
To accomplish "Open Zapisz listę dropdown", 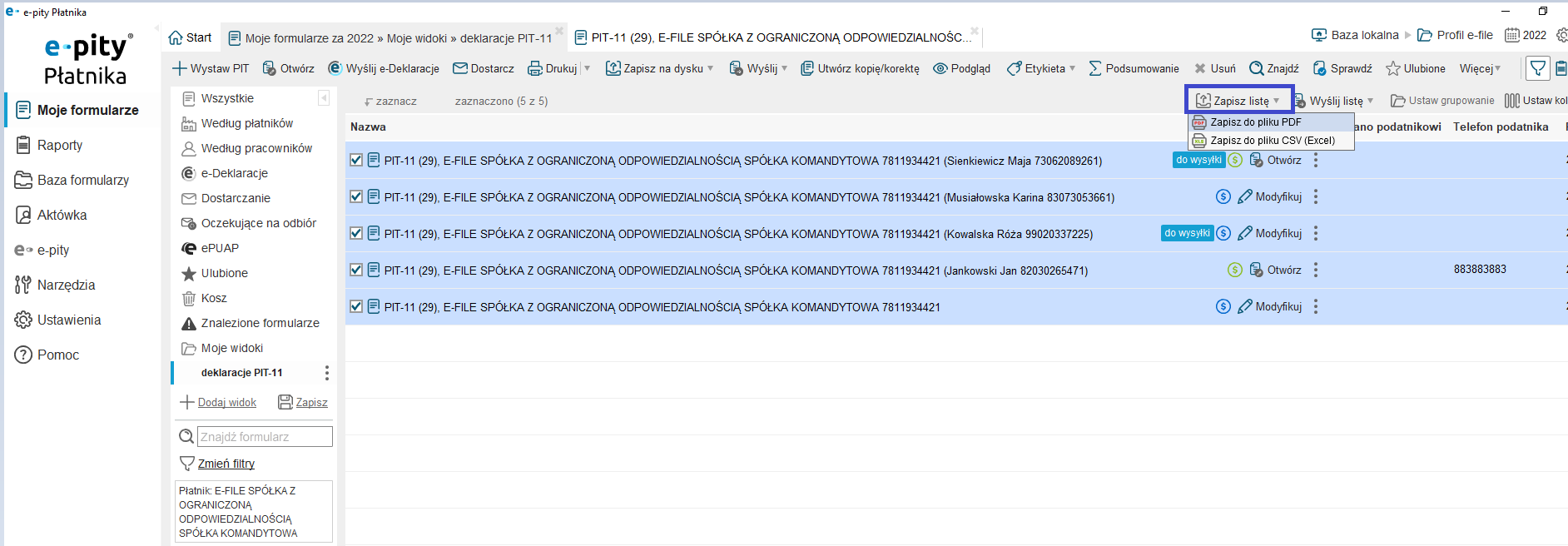I will tap(1238, 101).
